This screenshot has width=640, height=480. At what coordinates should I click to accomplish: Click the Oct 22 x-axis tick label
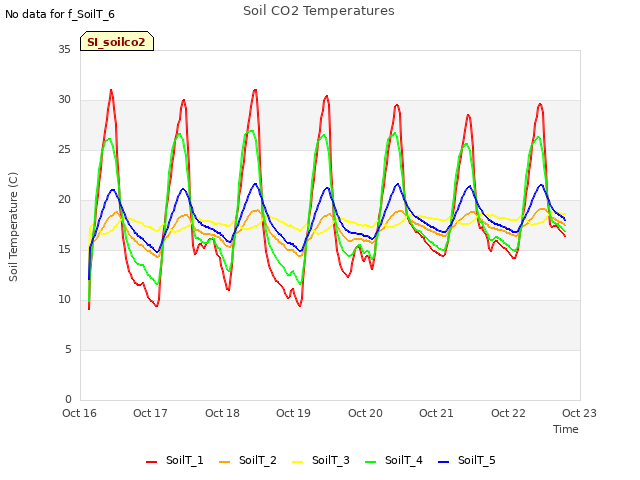point(508,413)
